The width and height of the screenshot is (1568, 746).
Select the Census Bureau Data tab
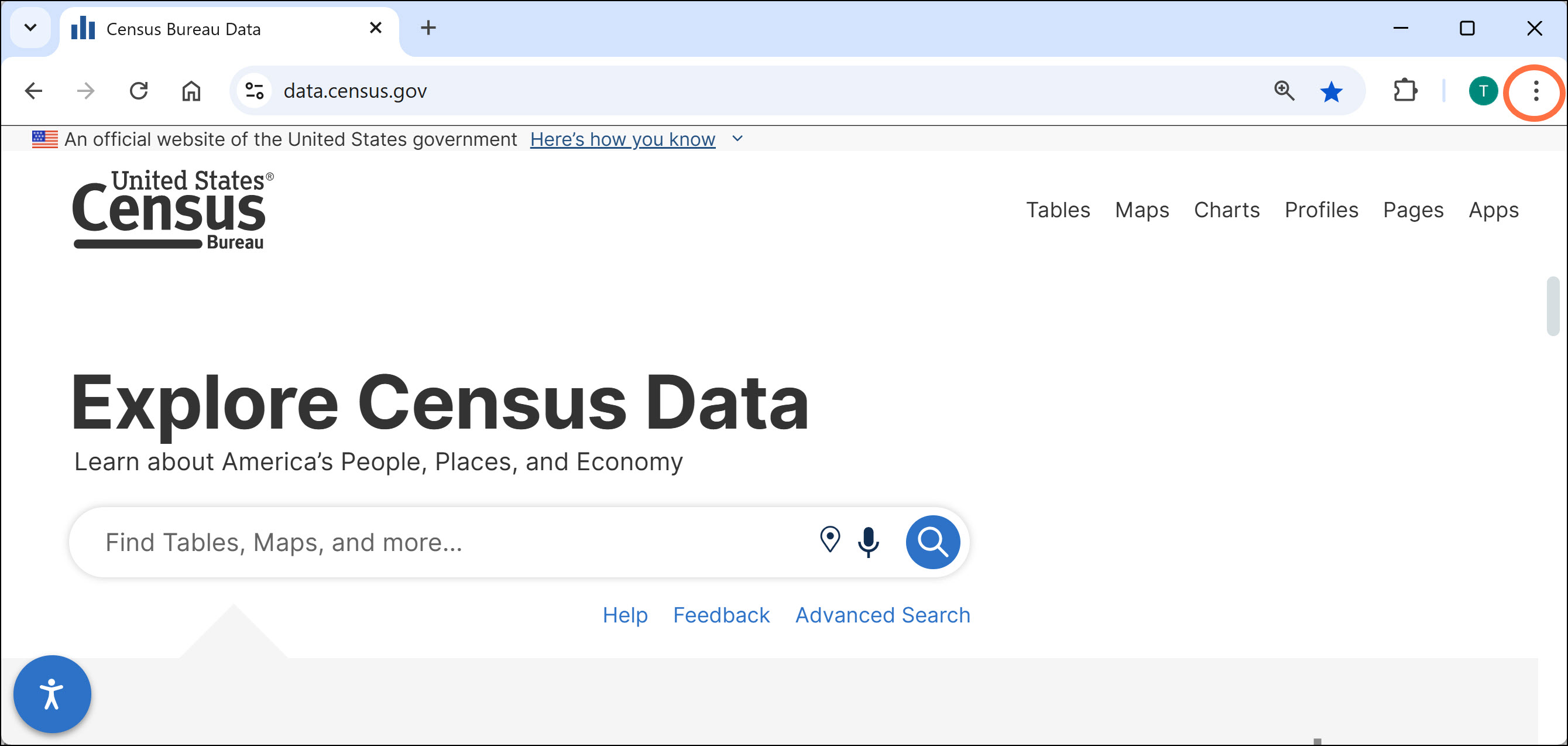(x=228, y=29)
